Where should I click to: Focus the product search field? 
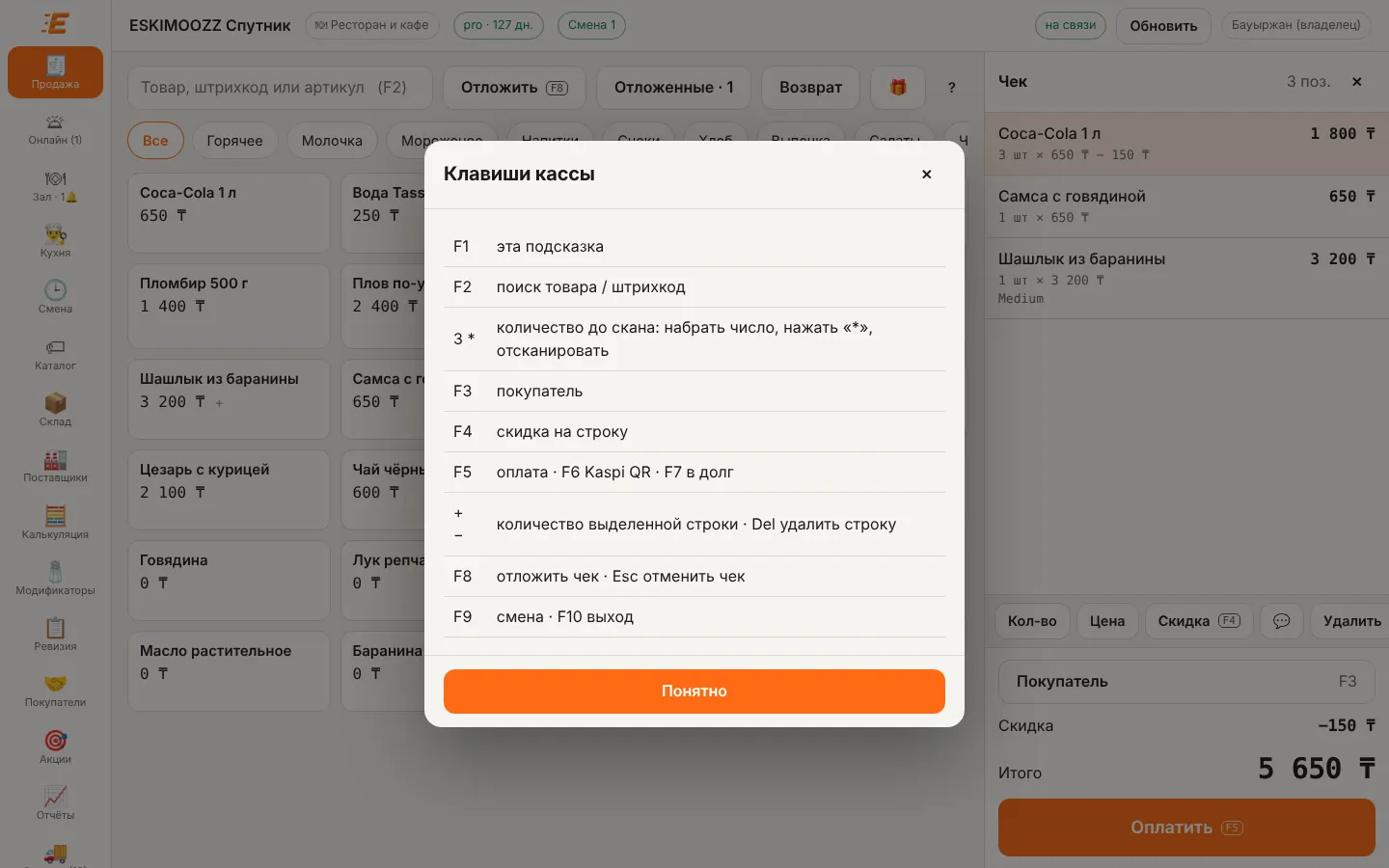(280, 88)
